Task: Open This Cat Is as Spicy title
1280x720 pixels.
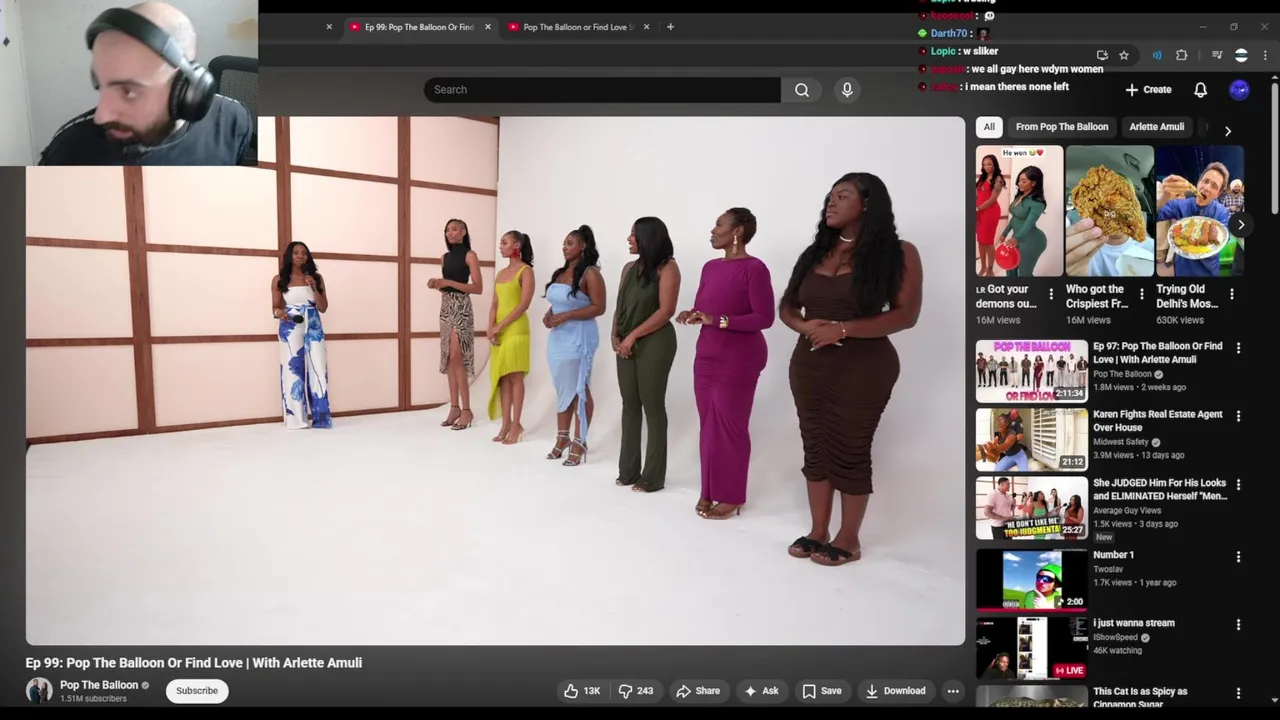Action: (1140, 698)
